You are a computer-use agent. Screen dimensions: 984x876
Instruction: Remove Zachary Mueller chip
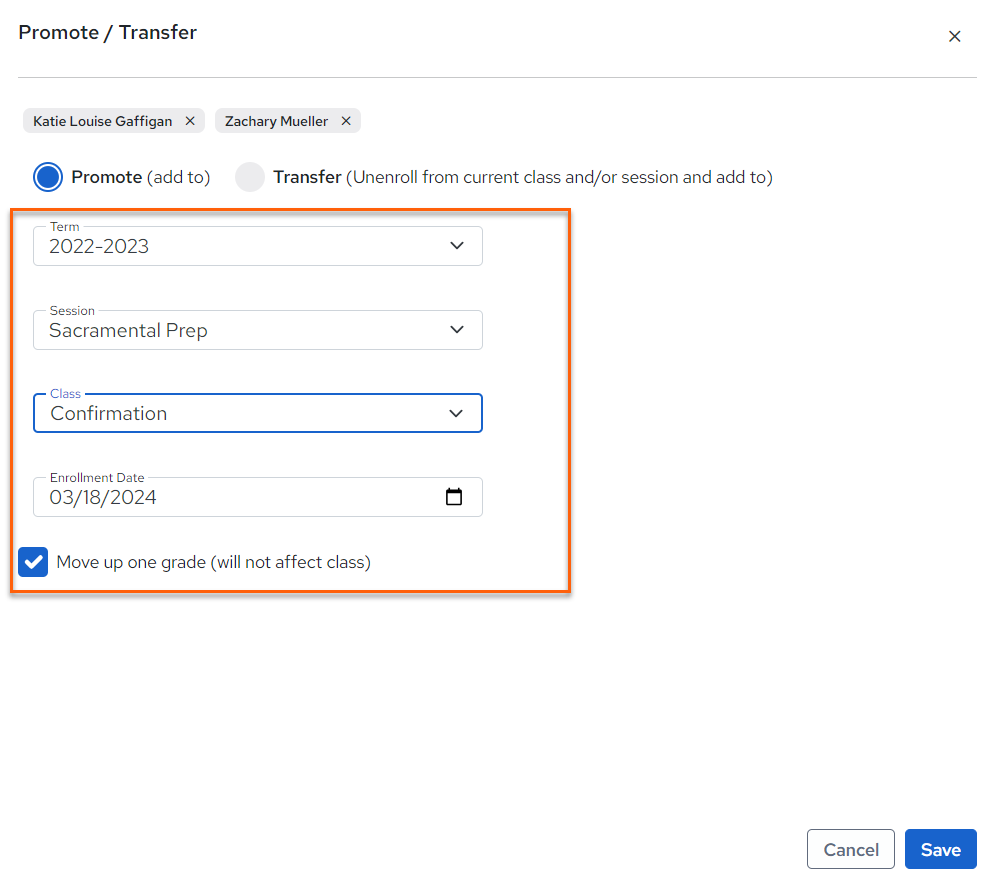[346, 120]
